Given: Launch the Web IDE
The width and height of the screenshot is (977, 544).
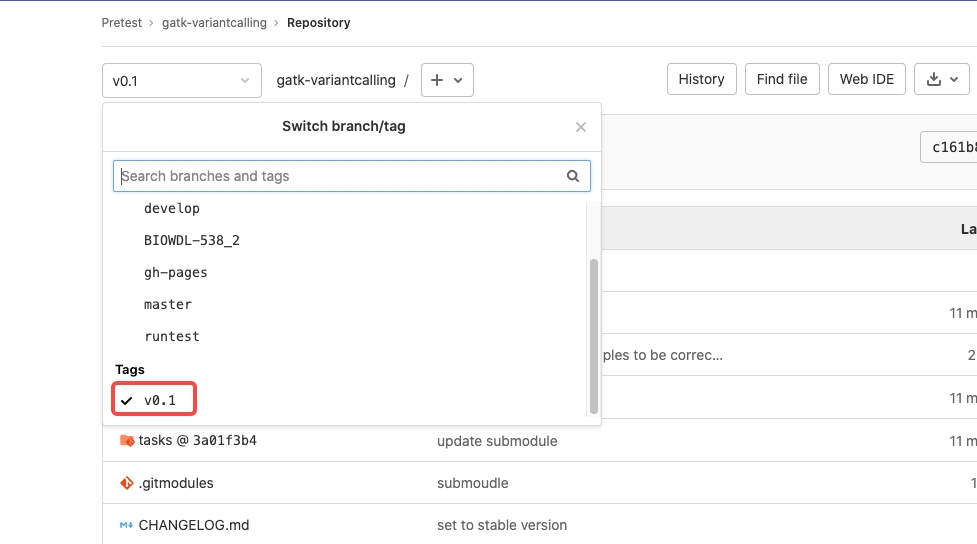Looking at the screenshot, I should click(866, 80).
